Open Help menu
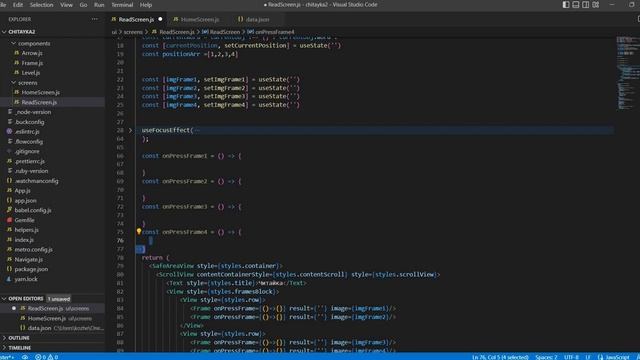Viewport: 640px width, 360px height. tap(146, 5)
